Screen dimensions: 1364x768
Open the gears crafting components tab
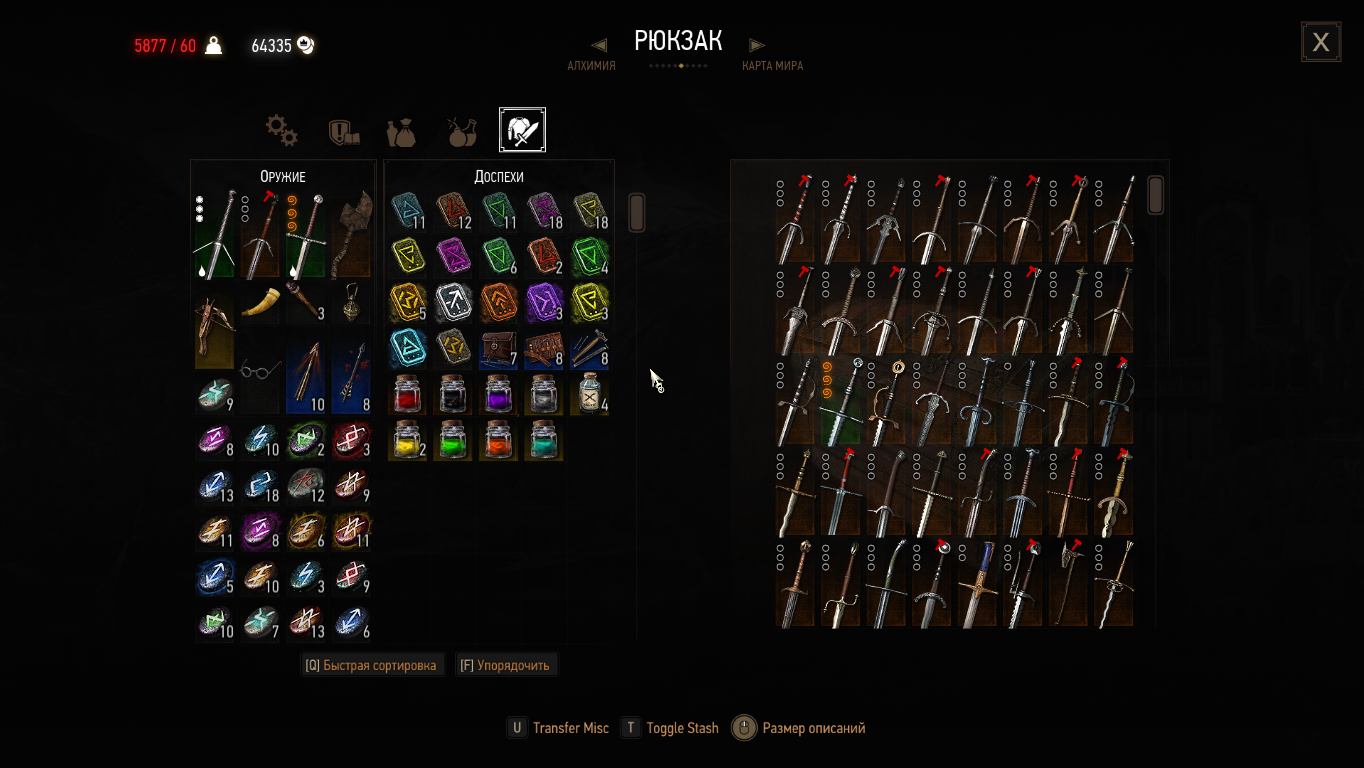(x=281, y=130)
